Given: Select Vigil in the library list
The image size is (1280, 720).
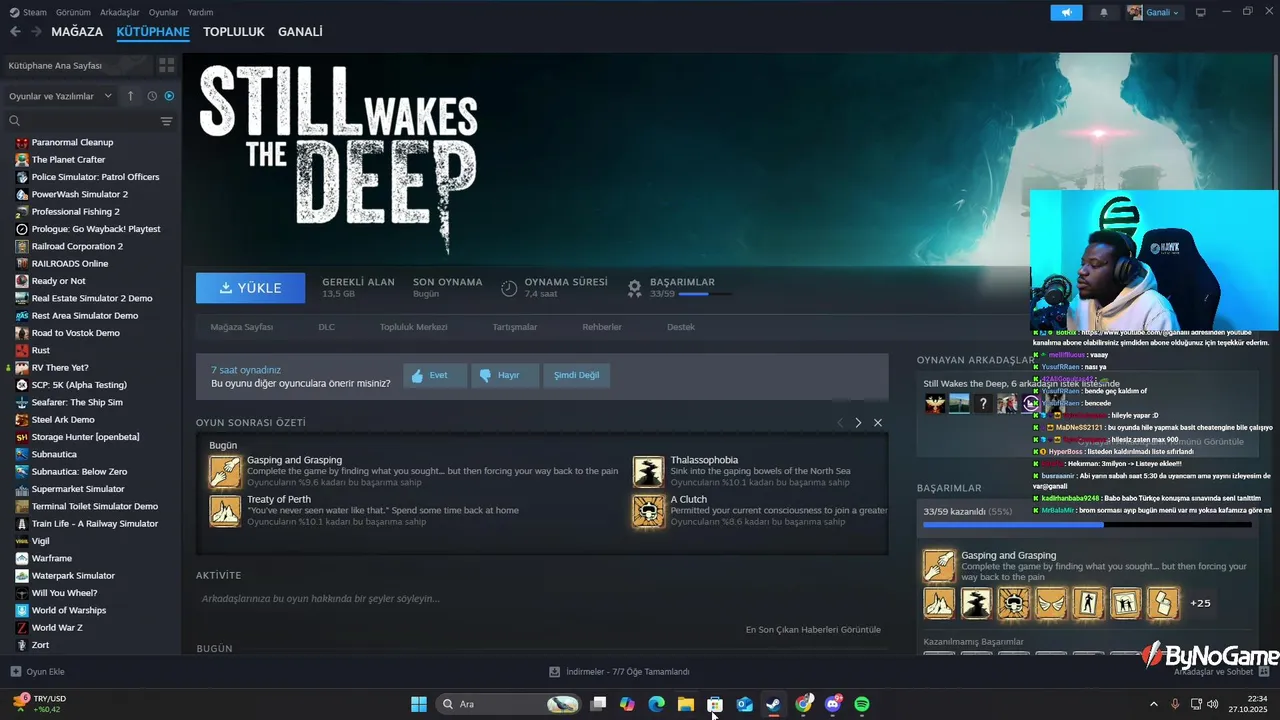Looking at the screenshot, I should tap(40, 541).
